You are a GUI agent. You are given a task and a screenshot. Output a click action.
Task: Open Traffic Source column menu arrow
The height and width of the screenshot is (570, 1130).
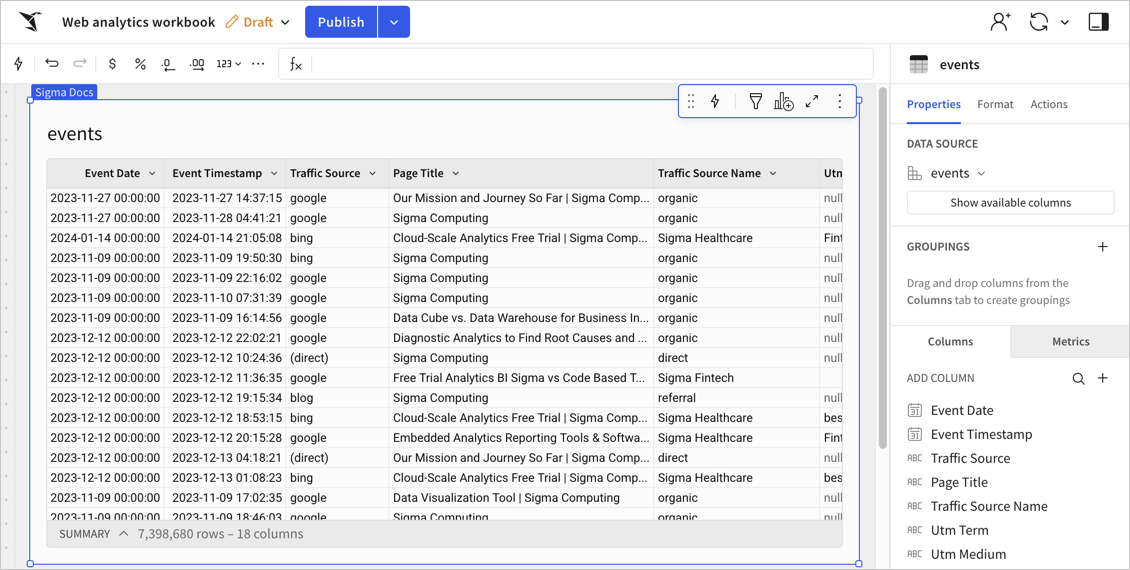click(373, 174)
